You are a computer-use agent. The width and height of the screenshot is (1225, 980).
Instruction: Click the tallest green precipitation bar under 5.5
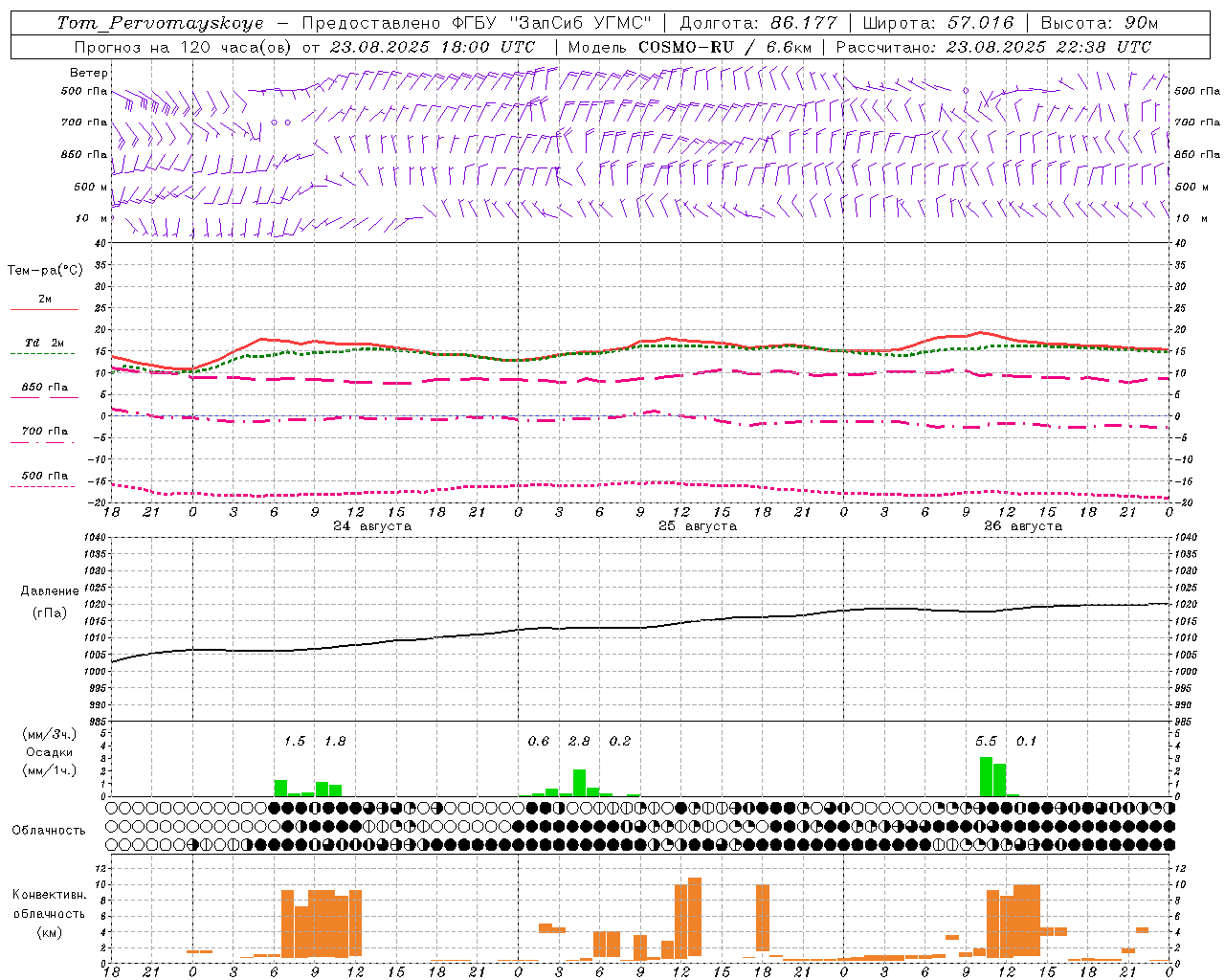986,776
